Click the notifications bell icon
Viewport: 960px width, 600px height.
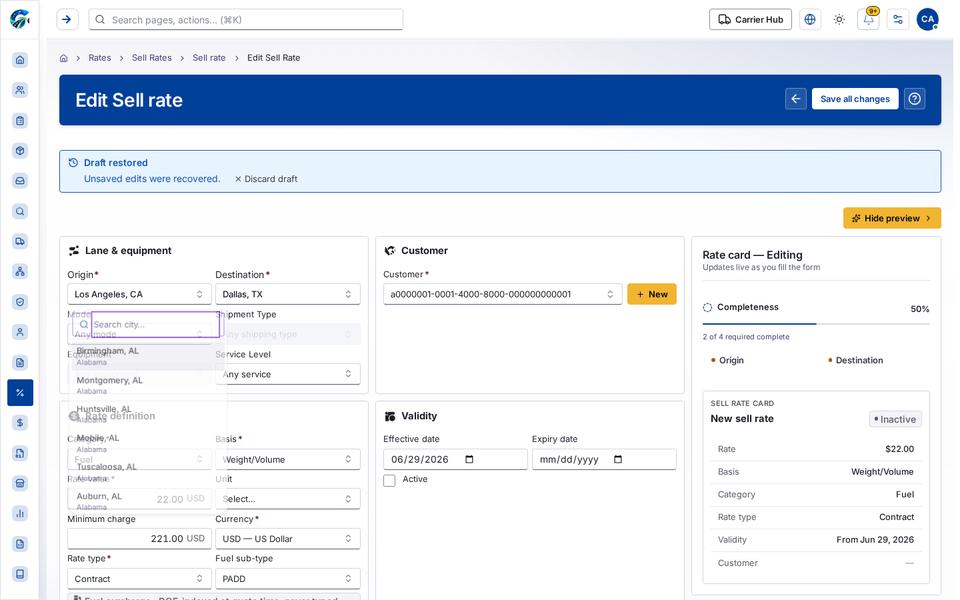point(868,20)
